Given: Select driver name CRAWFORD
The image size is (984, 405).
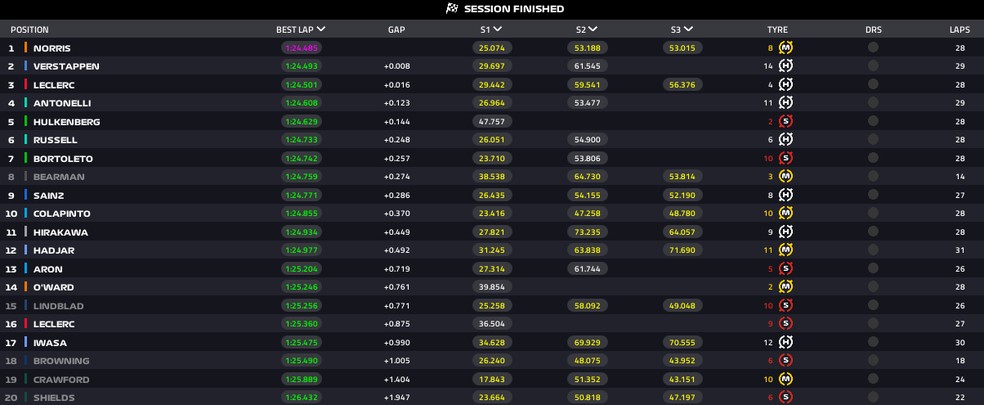Looking at the screenshot, I should [62, 380].
